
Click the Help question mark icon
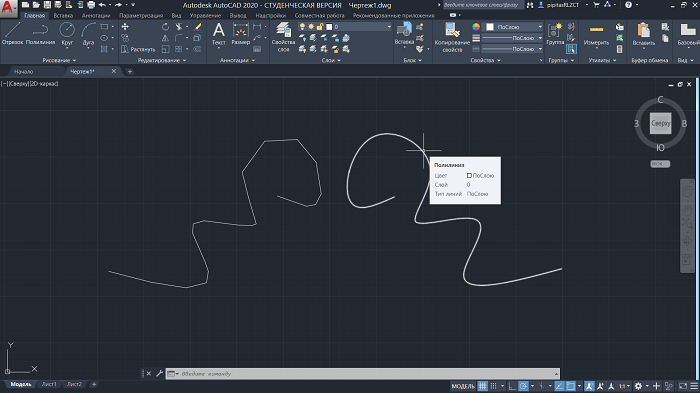(629, 5)
